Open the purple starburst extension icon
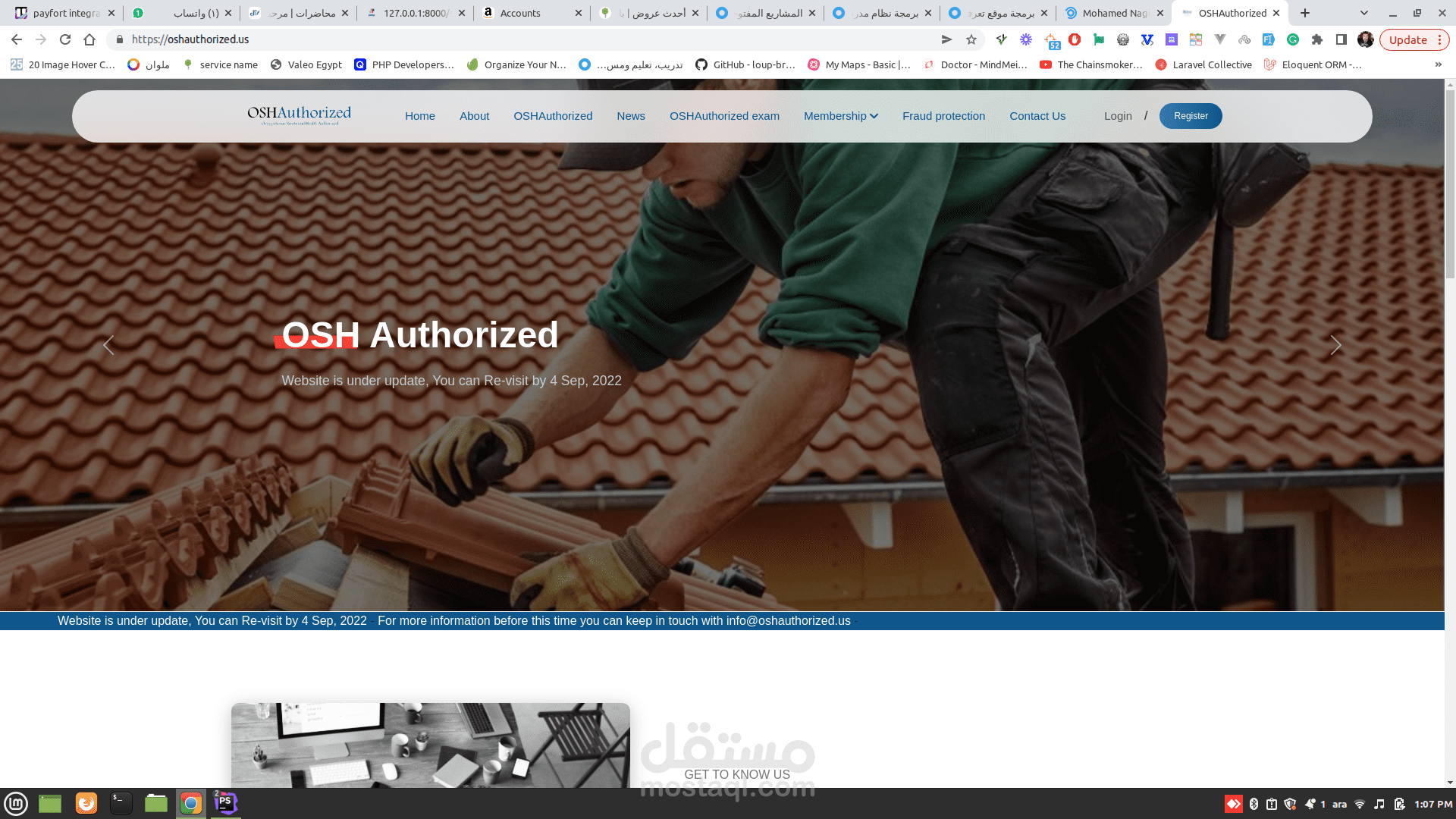This screenshot has height=819, width=1456. click(1026, 39)
